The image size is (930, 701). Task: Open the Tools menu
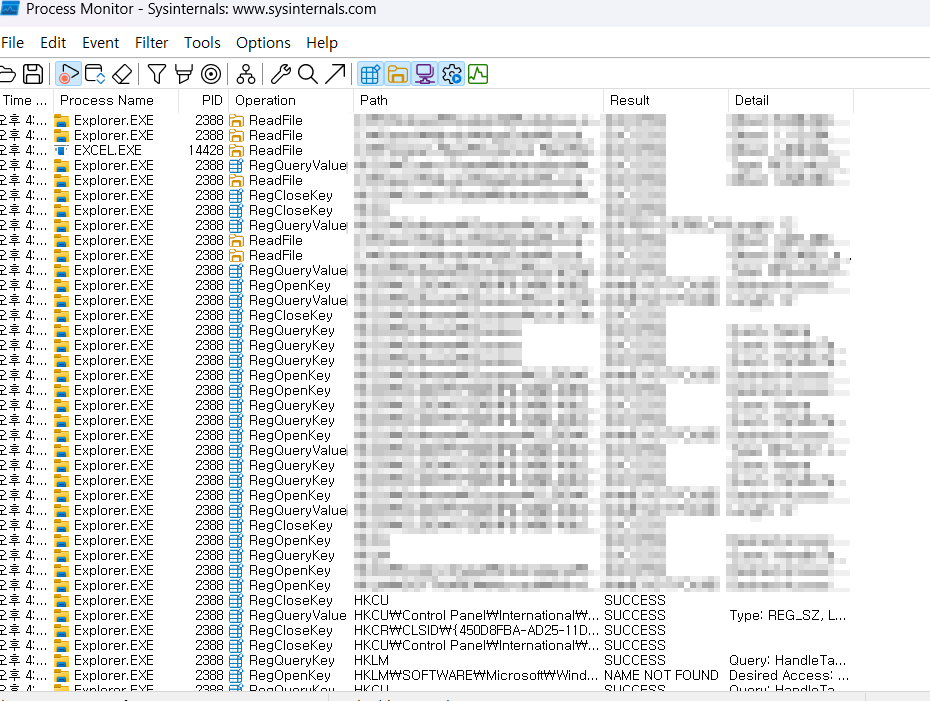coord(202,43)
